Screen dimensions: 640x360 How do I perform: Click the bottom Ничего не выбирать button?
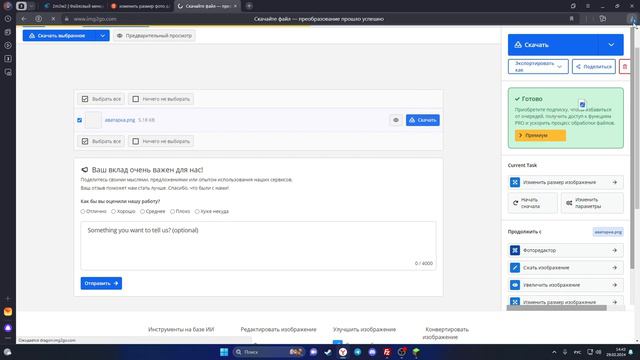pyautogui.click(x=161, y=141)
